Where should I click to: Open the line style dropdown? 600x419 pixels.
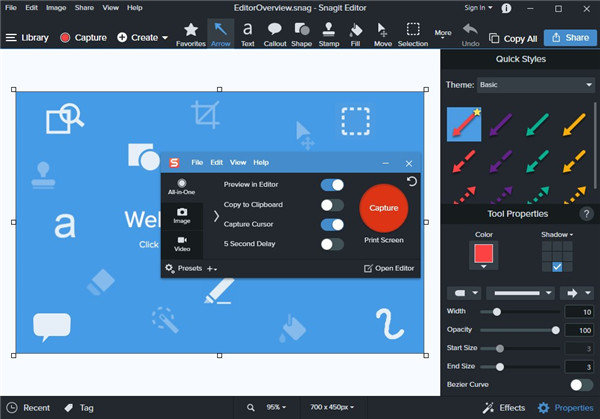(x=520, y=293)
